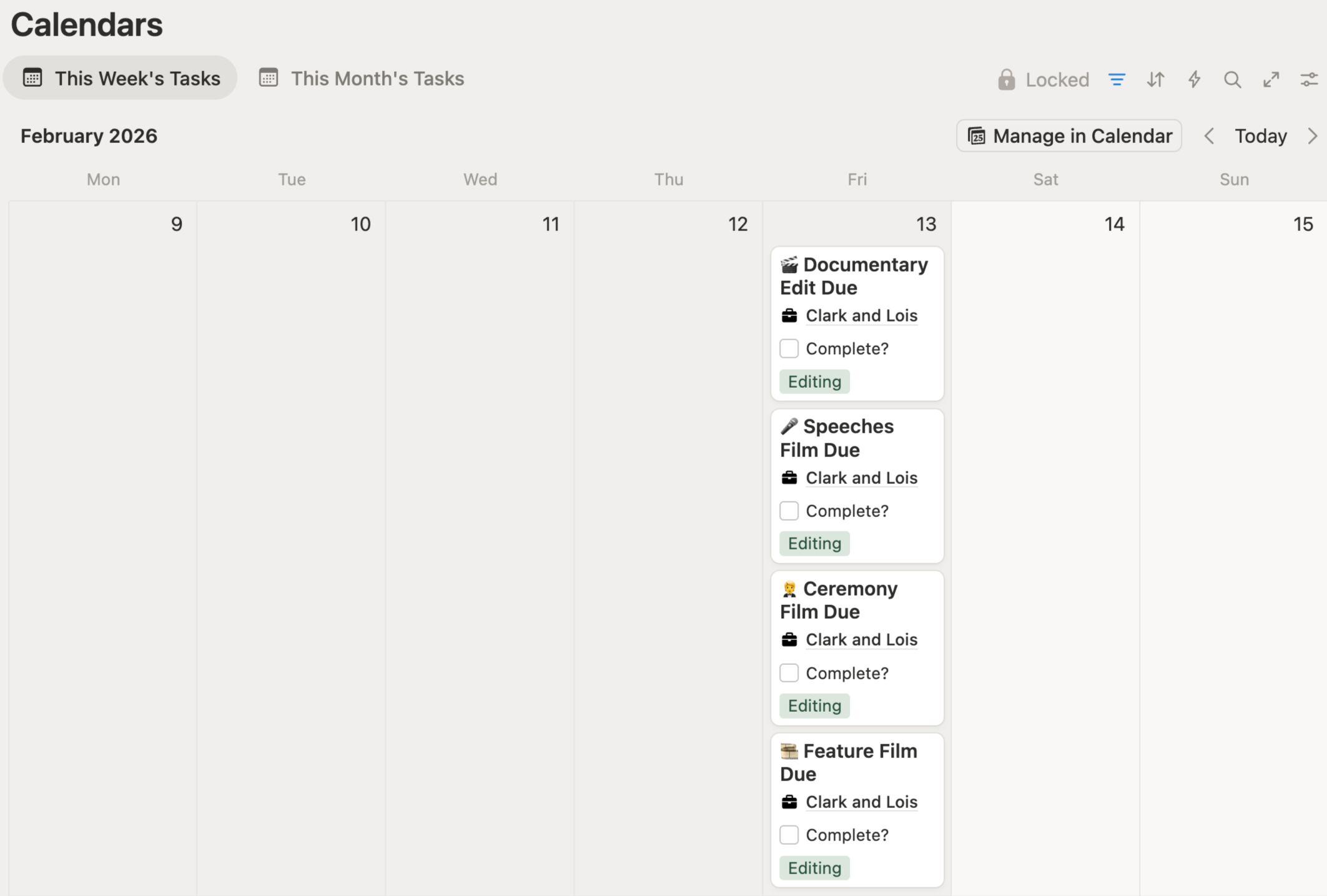Click Editing tag on Speeches Film card

814,543
